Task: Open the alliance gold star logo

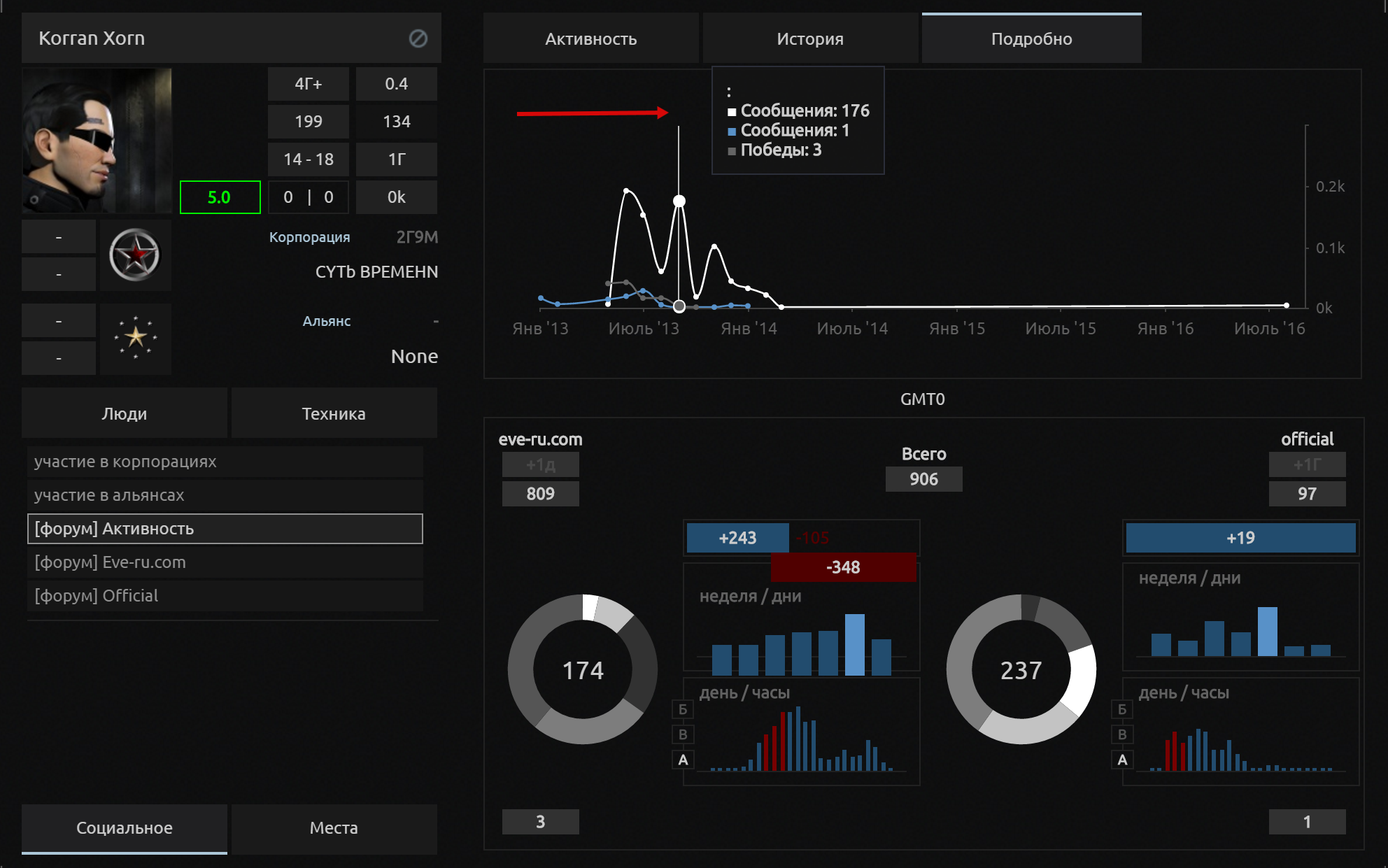Action: coord(135,339)
